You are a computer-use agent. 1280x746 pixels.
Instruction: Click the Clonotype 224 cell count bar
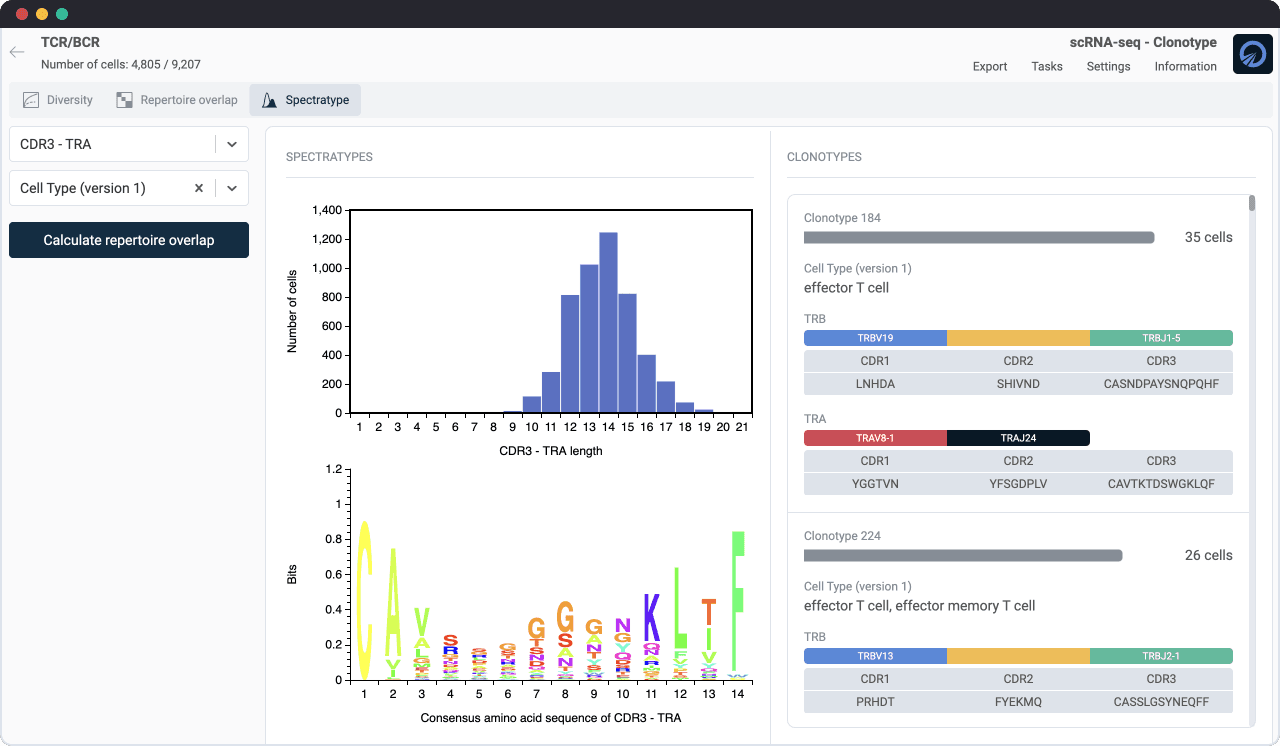[963, 556]
